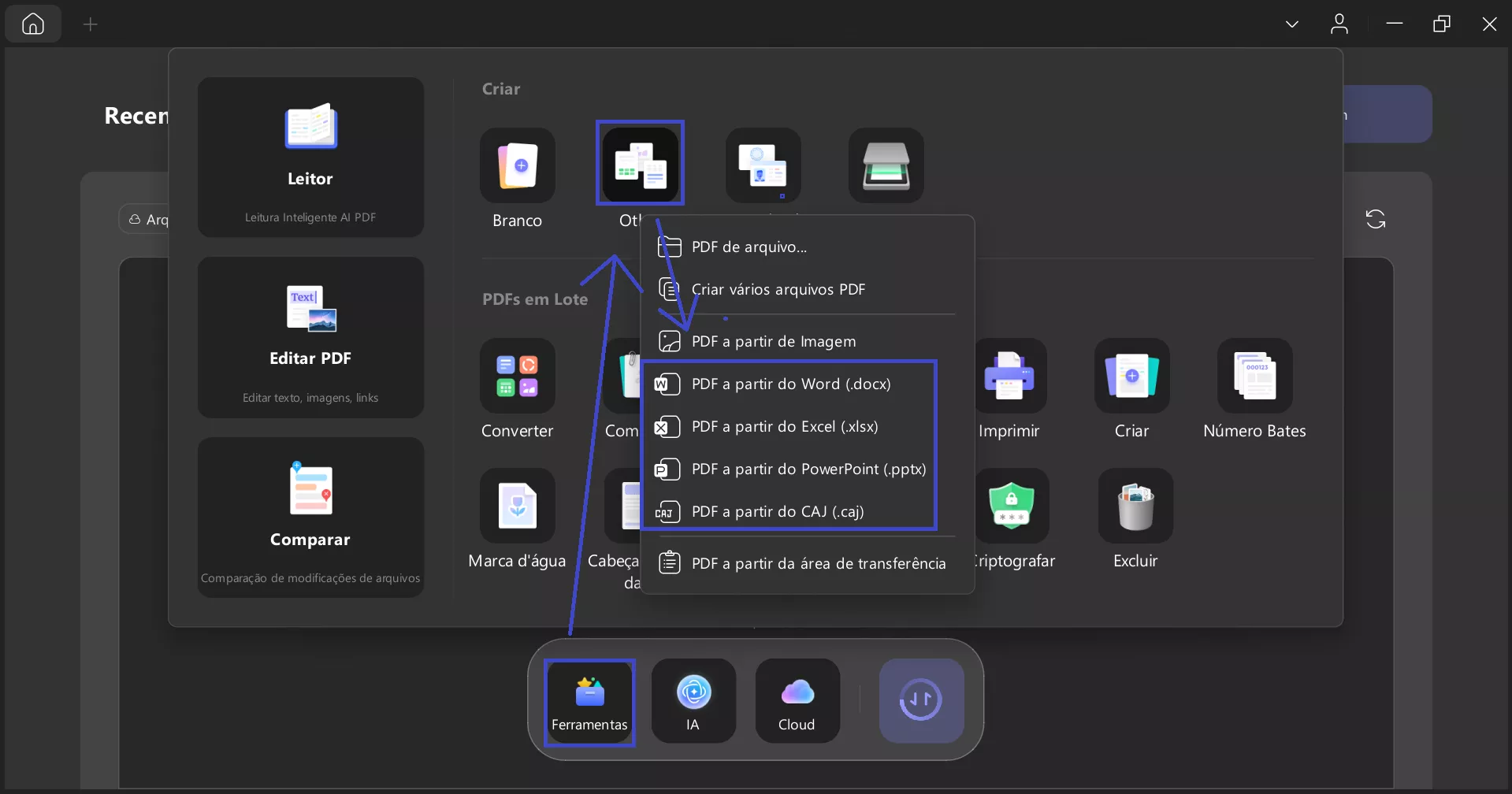Open the Marca d'água watermark tool
Screen dimensions: 1512x794
518,506
